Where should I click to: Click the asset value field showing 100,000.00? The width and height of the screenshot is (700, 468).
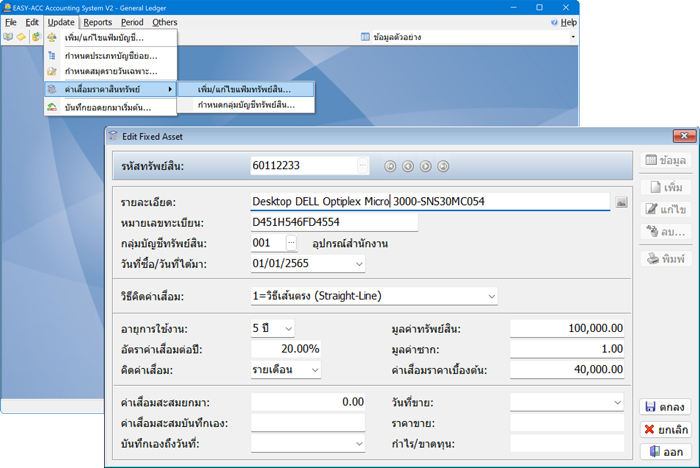[567, 328]
